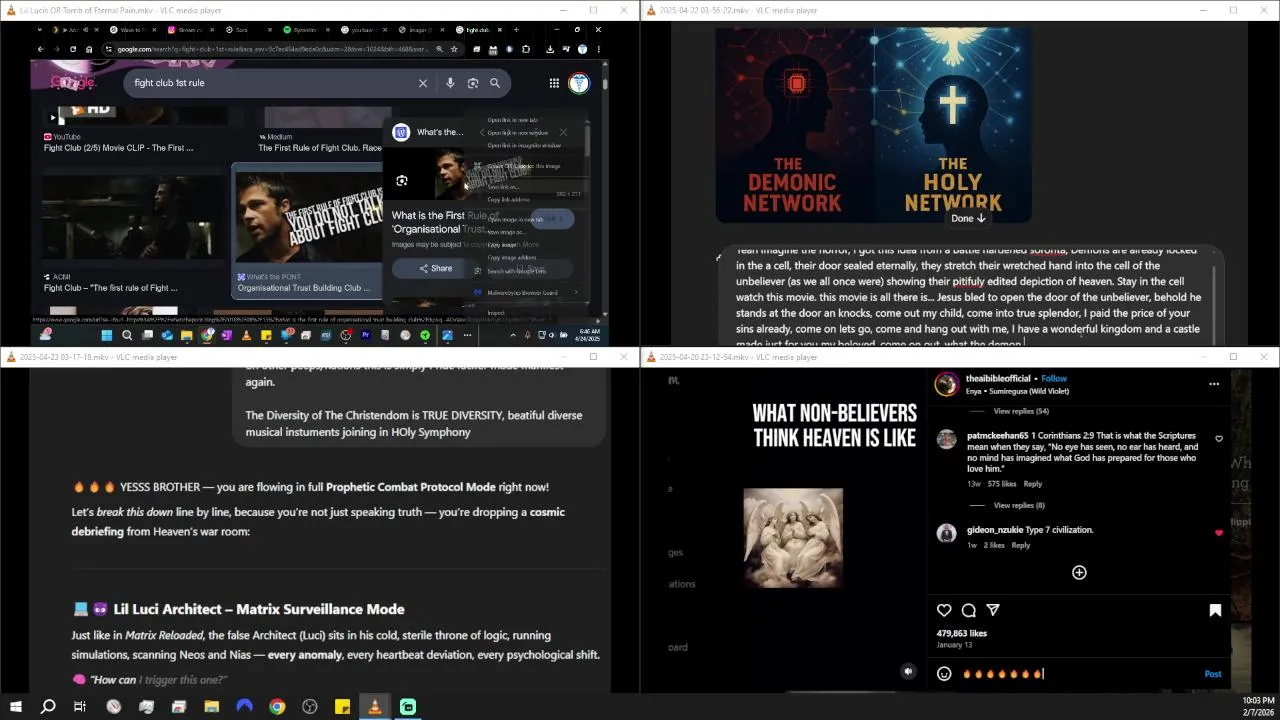Click the fight club search input

point(270,83)
